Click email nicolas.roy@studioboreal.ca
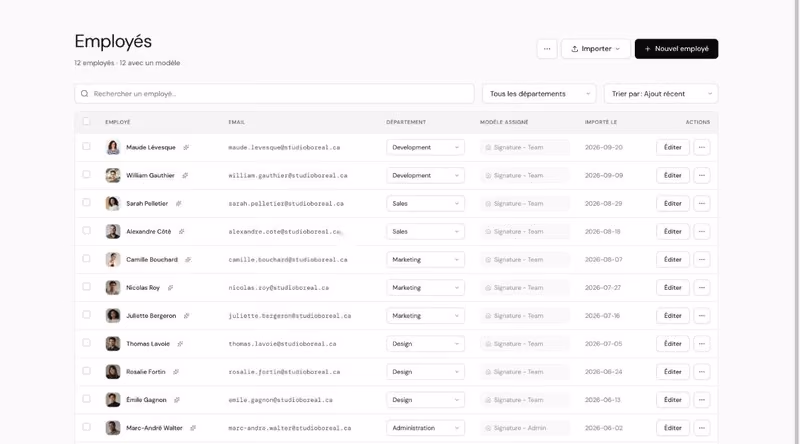The height and width of the screenshot is (444, 800). point(279,288)
